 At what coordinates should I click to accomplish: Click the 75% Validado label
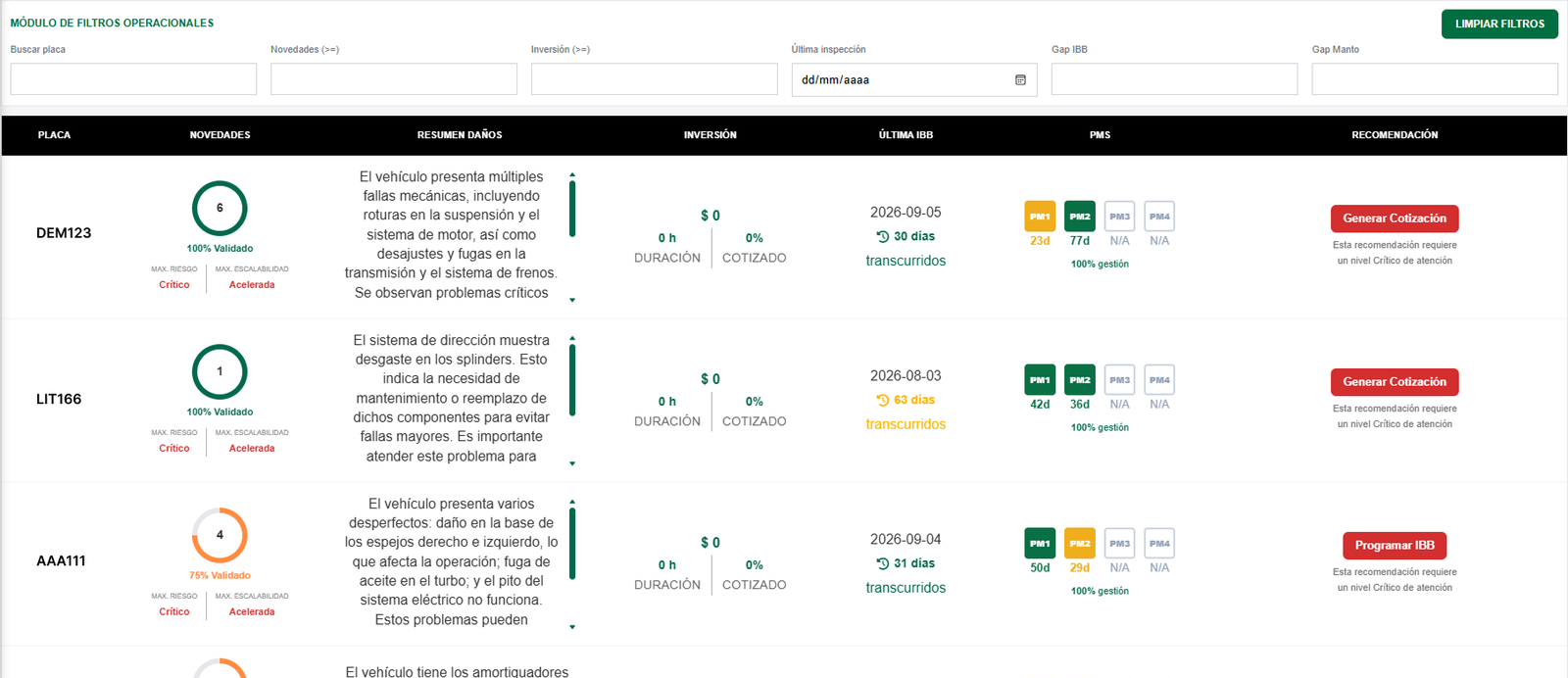point(220,576)
